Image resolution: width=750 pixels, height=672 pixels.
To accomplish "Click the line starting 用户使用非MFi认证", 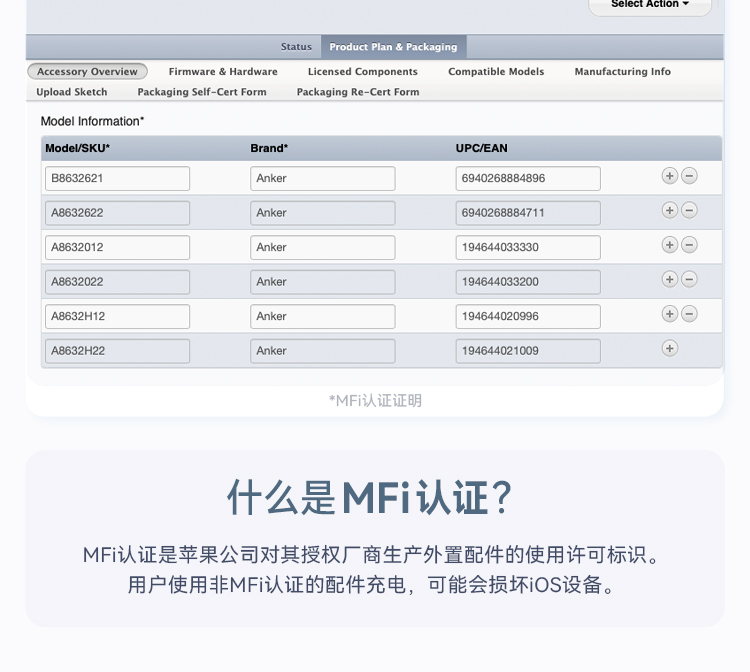I will pos(371,584).
